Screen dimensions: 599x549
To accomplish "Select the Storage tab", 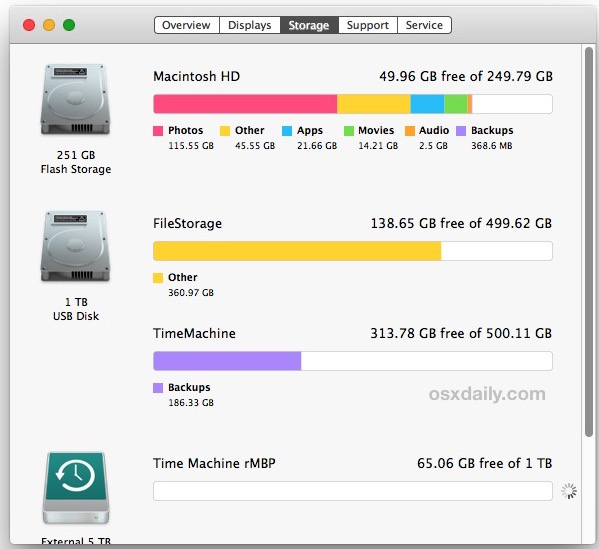I will 309,25.
